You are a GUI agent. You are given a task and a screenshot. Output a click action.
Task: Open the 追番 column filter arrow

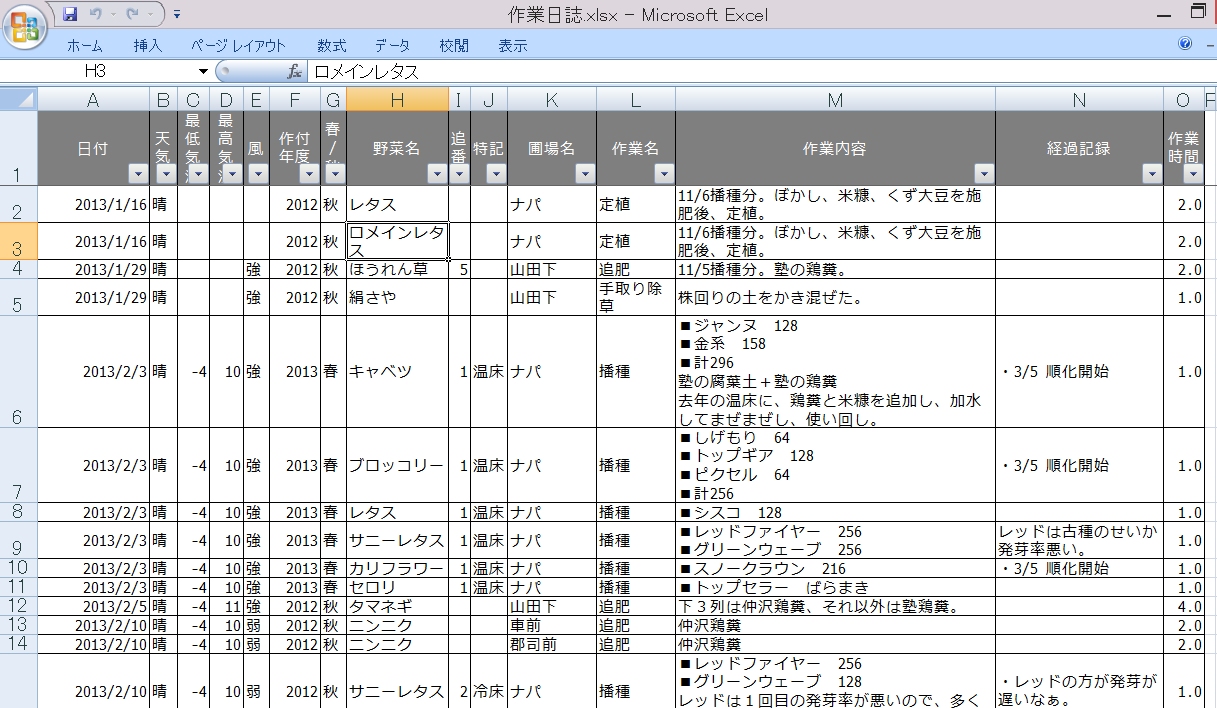[459, 173]
